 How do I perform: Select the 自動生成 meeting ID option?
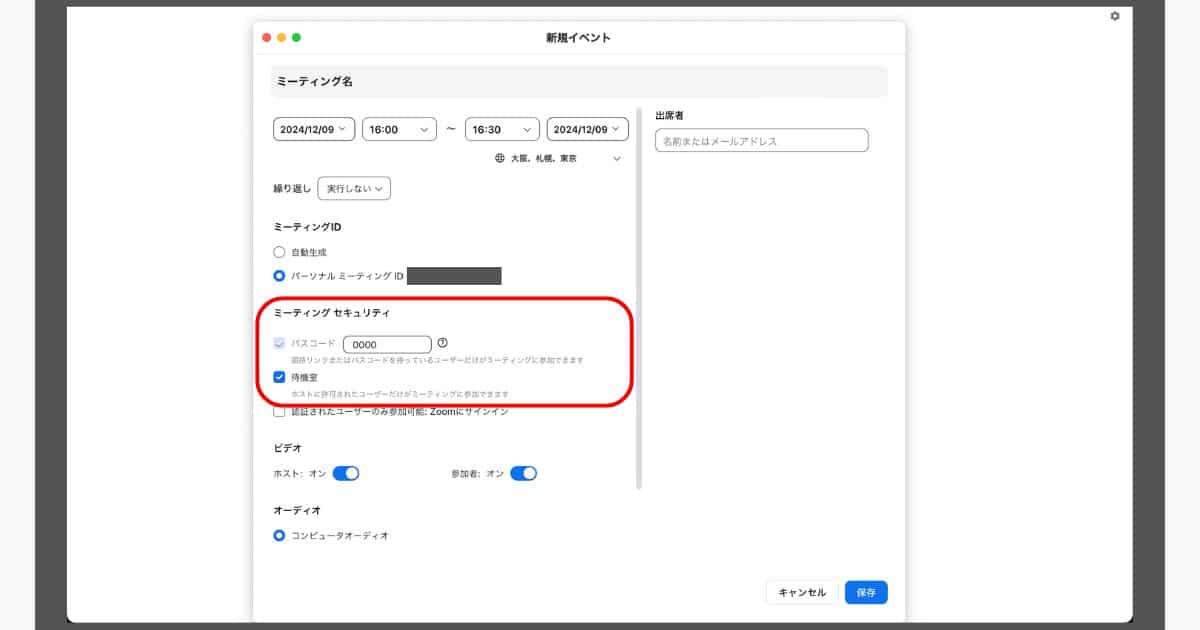coord(280,252)
